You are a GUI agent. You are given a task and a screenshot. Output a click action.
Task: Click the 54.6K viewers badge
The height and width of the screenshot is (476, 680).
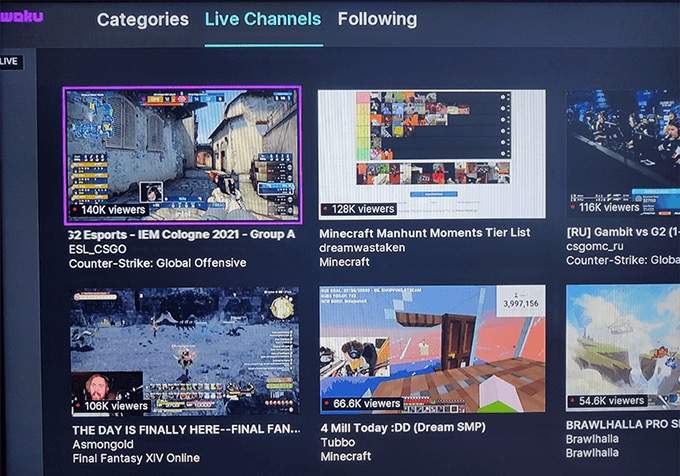606,401
